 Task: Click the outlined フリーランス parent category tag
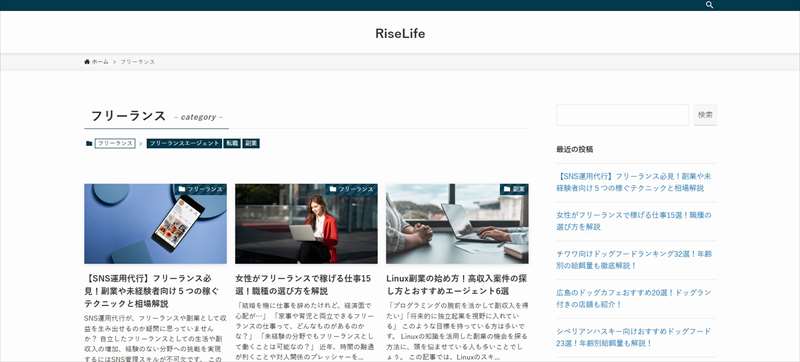(115, 144)
